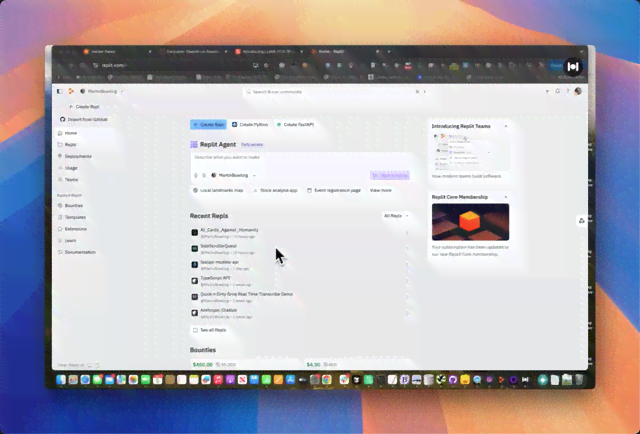The image size is (640, 434).
Task: Open Documentation in the sidebar
Action: 77,252
